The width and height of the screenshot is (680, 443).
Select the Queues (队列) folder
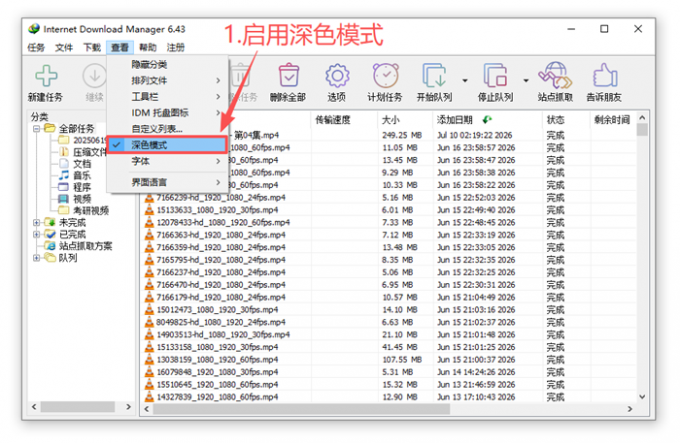coord(68,257)
